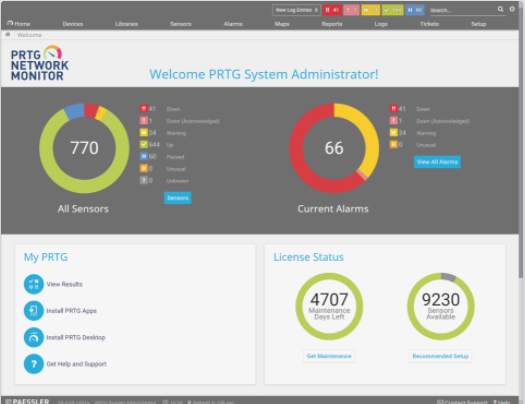Image resolution: width=525 pixels, height=404 pixels.
Task: Click yellow Warning icon in Current Alarms legend
Action: click(x=394, y=133)
